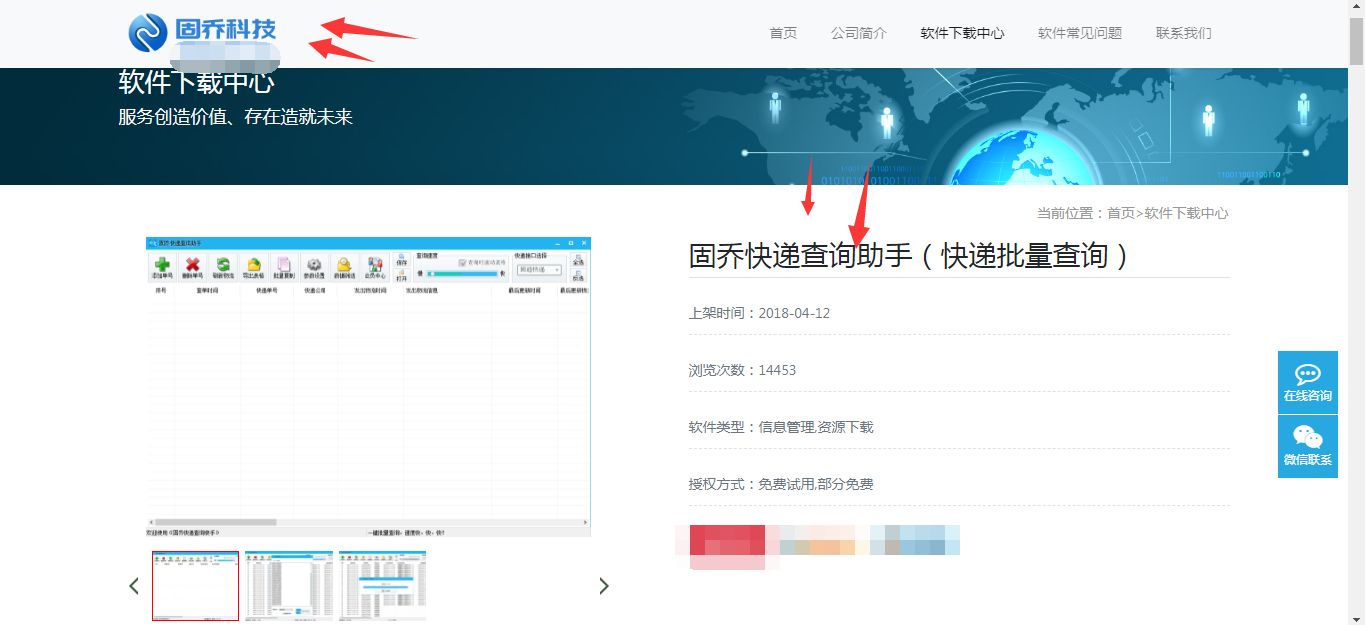
Task: Click the 导出表格 export folder icon
Action: 253,265
